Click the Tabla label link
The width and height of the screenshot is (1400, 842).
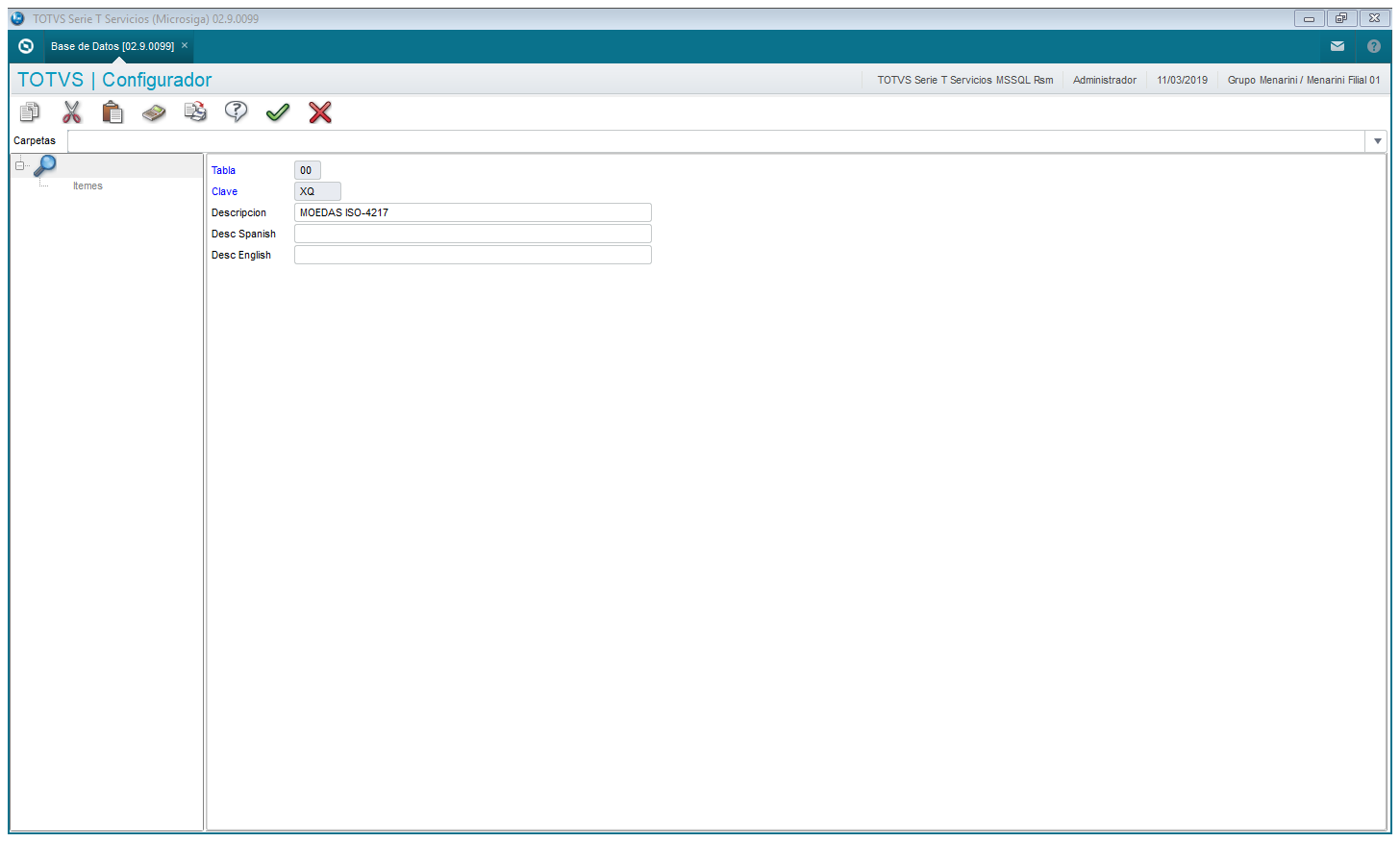(223, 170)
